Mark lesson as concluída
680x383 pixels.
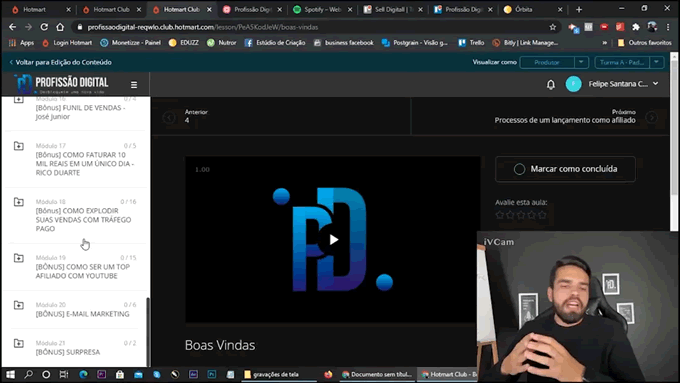pos(565,169)
